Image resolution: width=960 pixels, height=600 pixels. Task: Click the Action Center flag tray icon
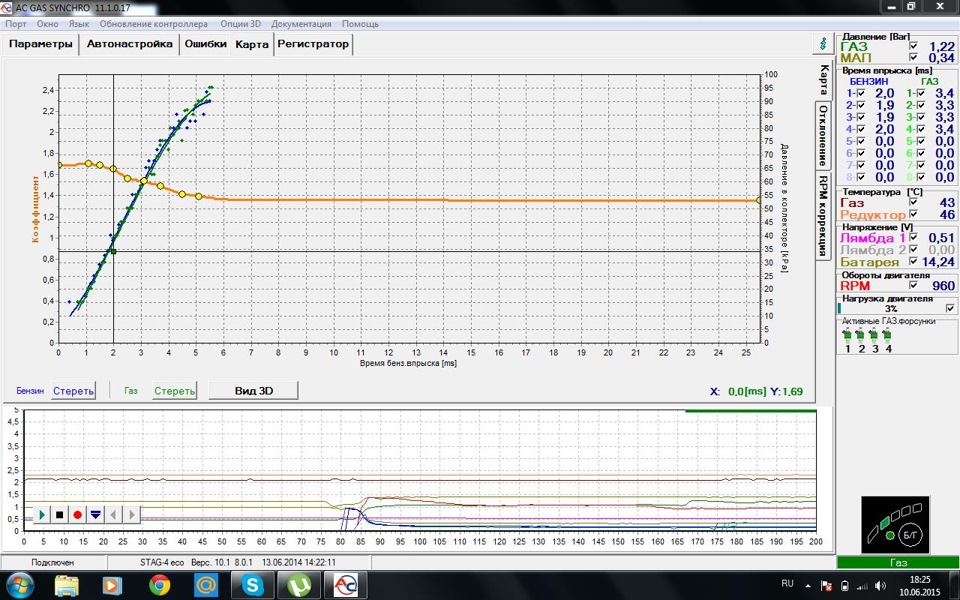pyautogui.click(x=826, y=586)
